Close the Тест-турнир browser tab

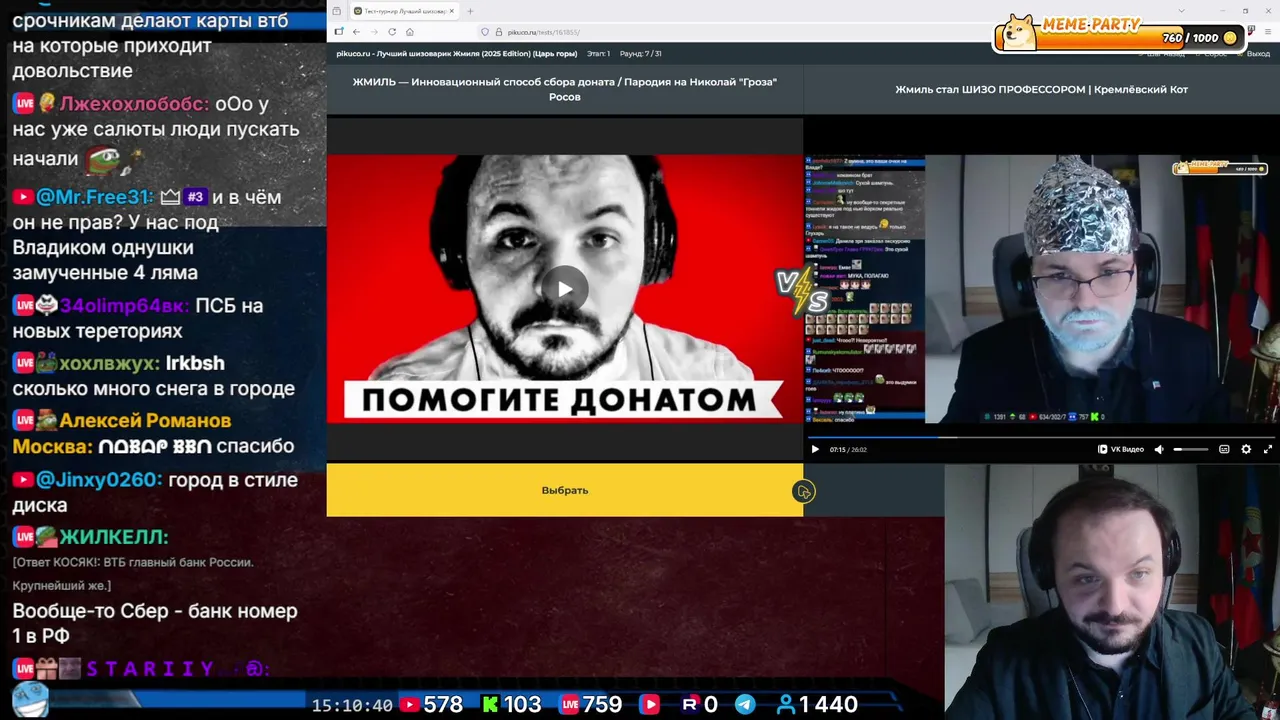coord(451,11)
